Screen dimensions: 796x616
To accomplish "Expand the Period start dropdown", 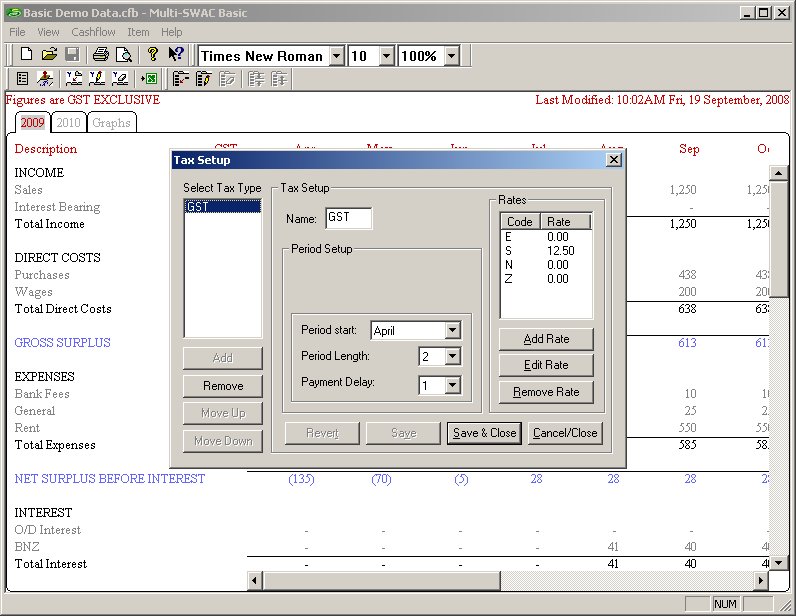I will tap(452, 330).
